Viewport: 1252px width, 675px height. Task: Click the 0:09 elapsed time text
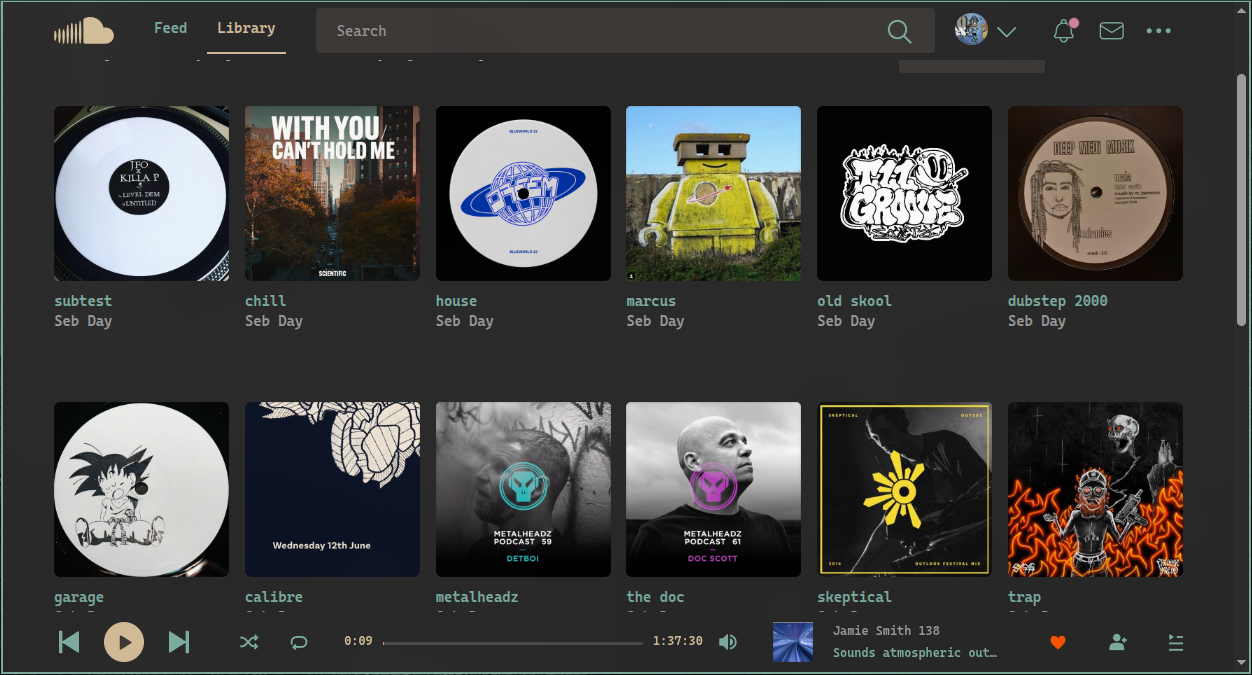[358, 641]
